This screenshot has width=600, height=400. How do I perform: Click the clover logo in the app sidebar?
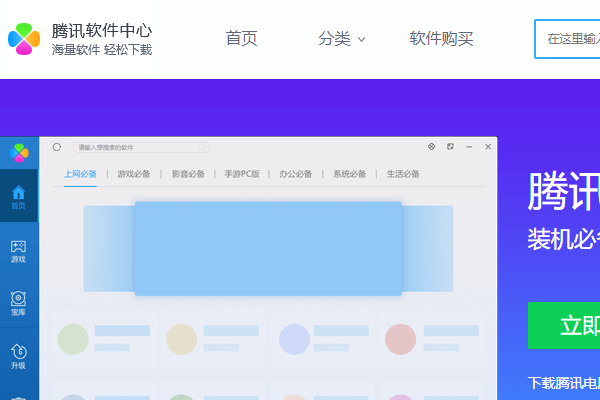(x=19, y=153)
